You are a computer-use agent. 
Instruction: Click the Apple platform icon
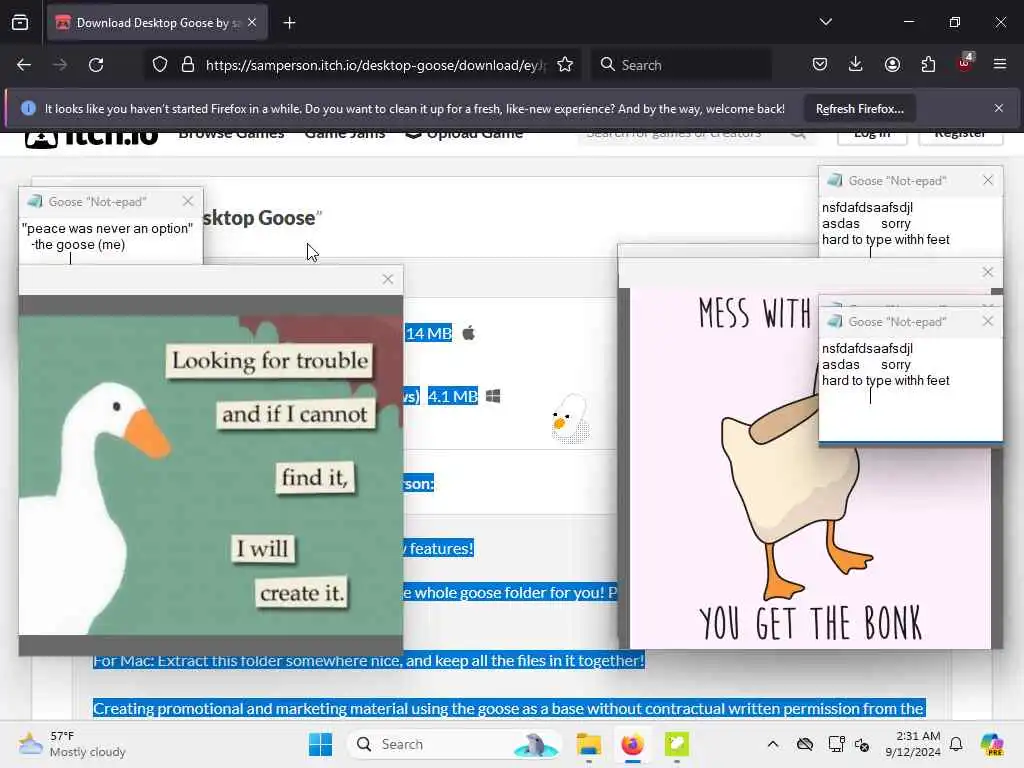(468, 333)
